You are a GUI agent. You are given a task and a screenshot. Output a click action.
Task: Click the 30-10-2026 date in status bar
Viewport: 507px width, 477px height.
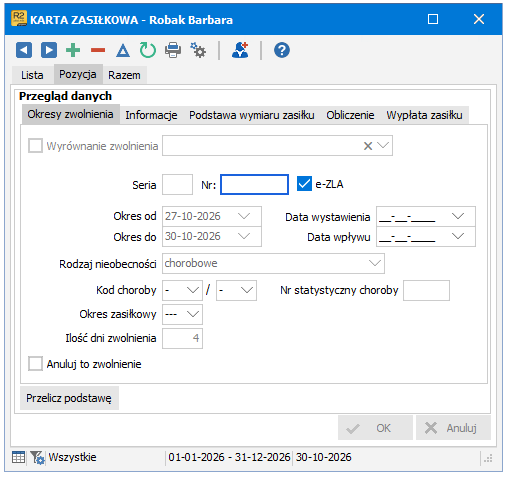click(x=323, y=457)
